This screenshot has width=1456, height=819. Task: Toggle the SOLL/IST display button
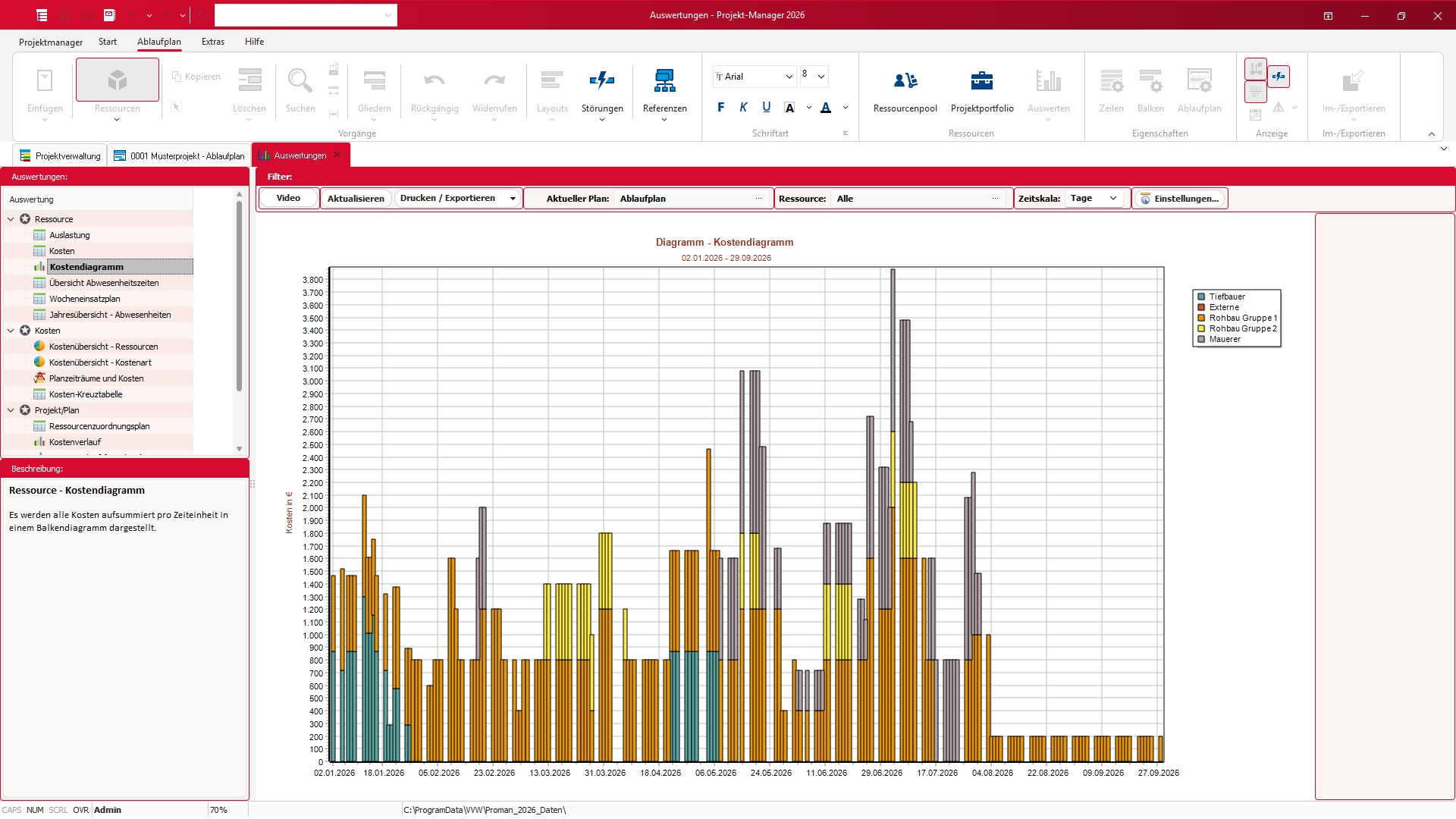[x=1256, y=91]
